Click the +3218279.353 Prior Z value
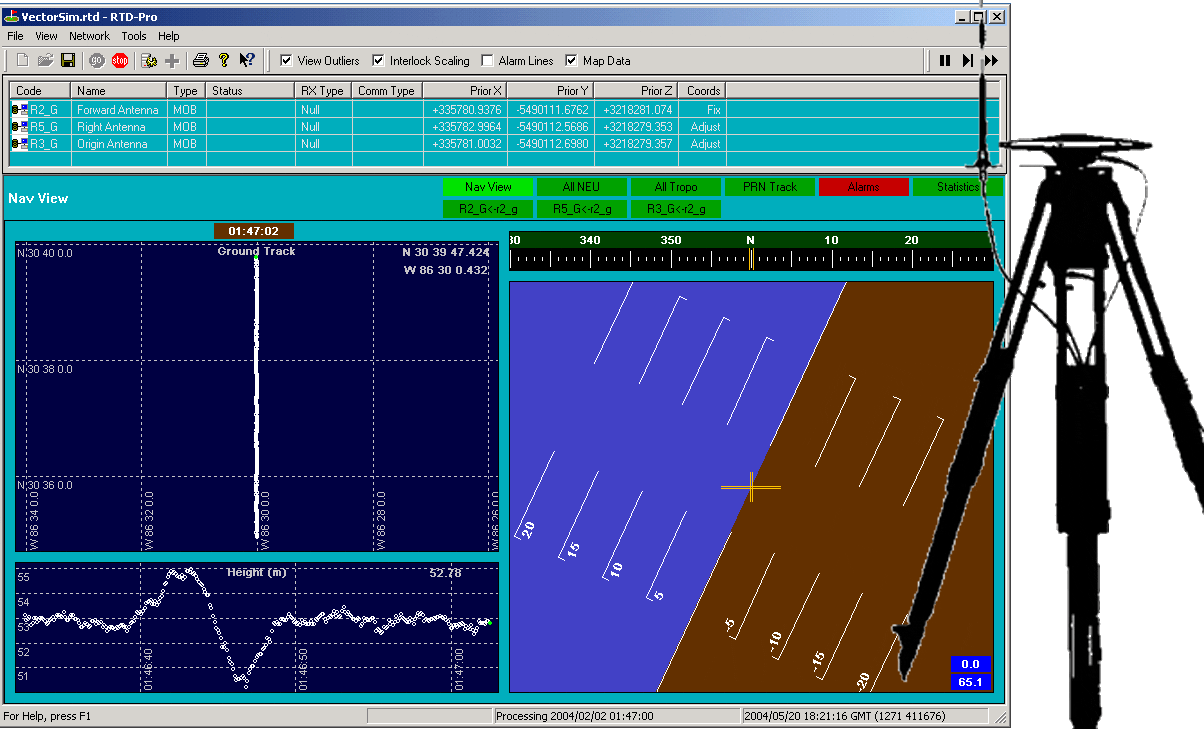Screen dimensions: 1204x729 click(x=636, y=127)
